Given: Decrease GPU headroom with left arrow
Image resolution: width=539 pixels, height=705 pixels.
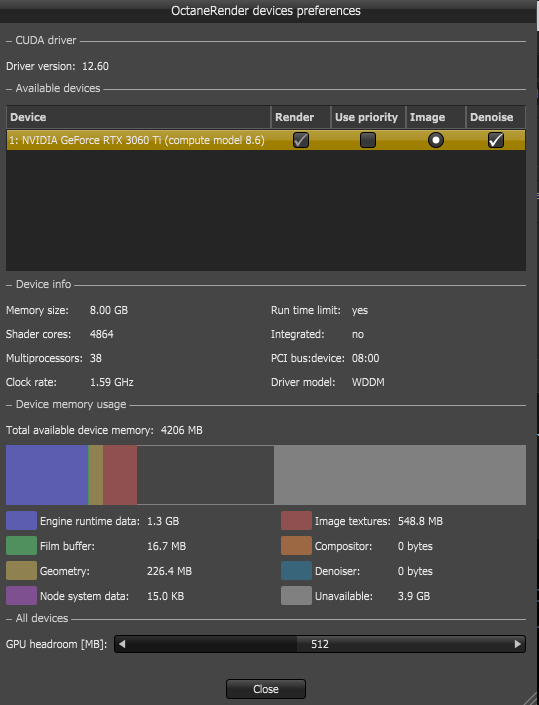Looking at the screenshot, I should [x=121, y=644].
